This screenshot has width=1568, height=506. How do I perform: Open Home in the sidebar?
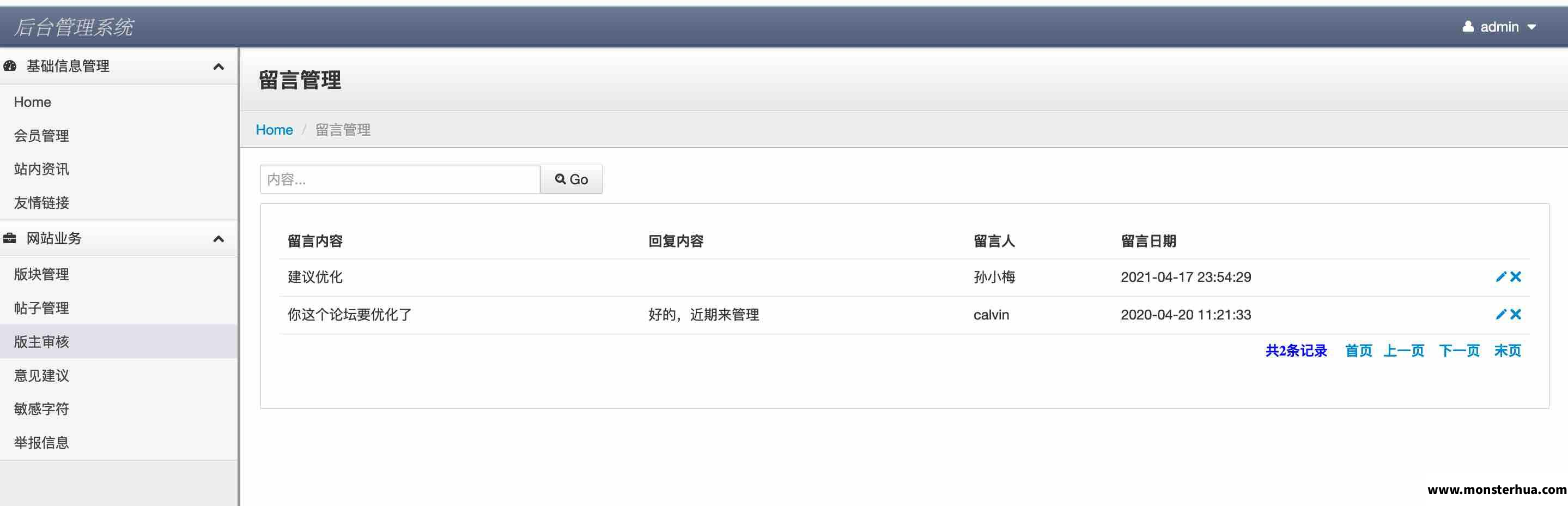pos(119,103)
